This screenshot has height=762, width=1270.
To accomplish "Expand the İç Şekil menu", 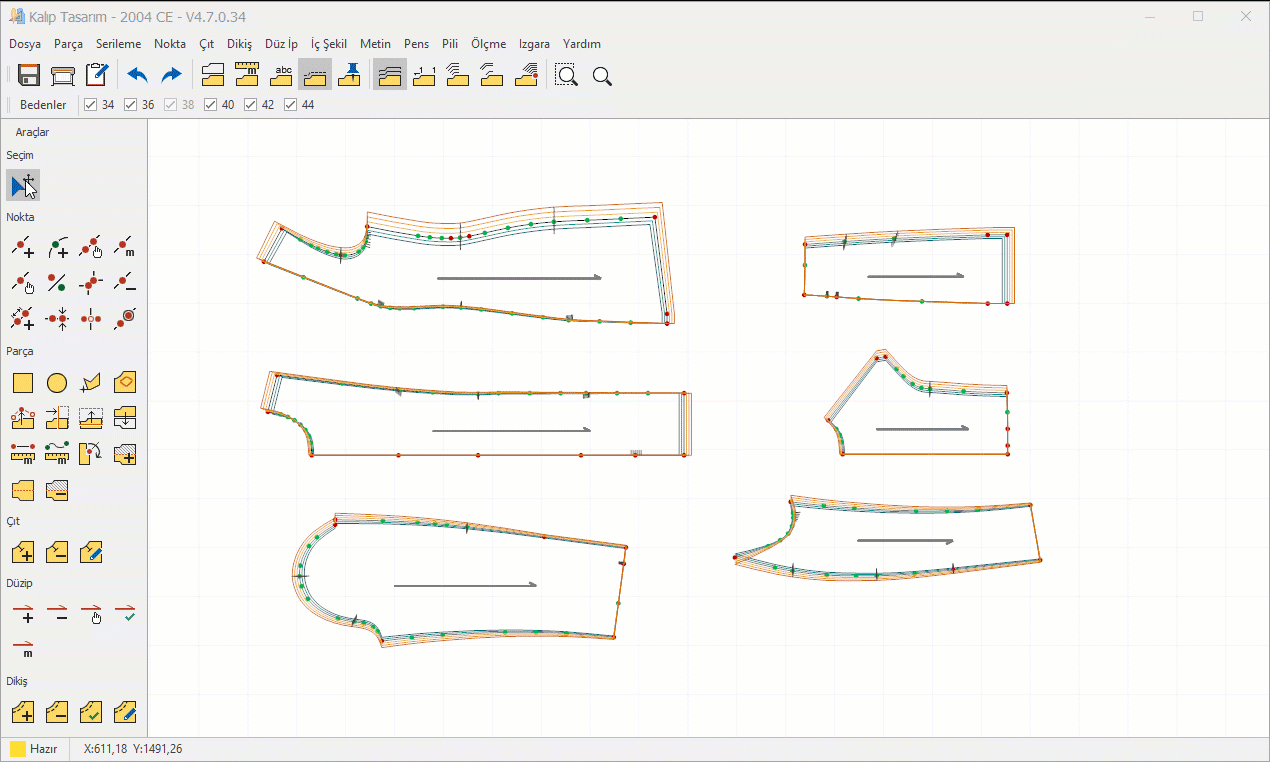I will click(329, 44).
